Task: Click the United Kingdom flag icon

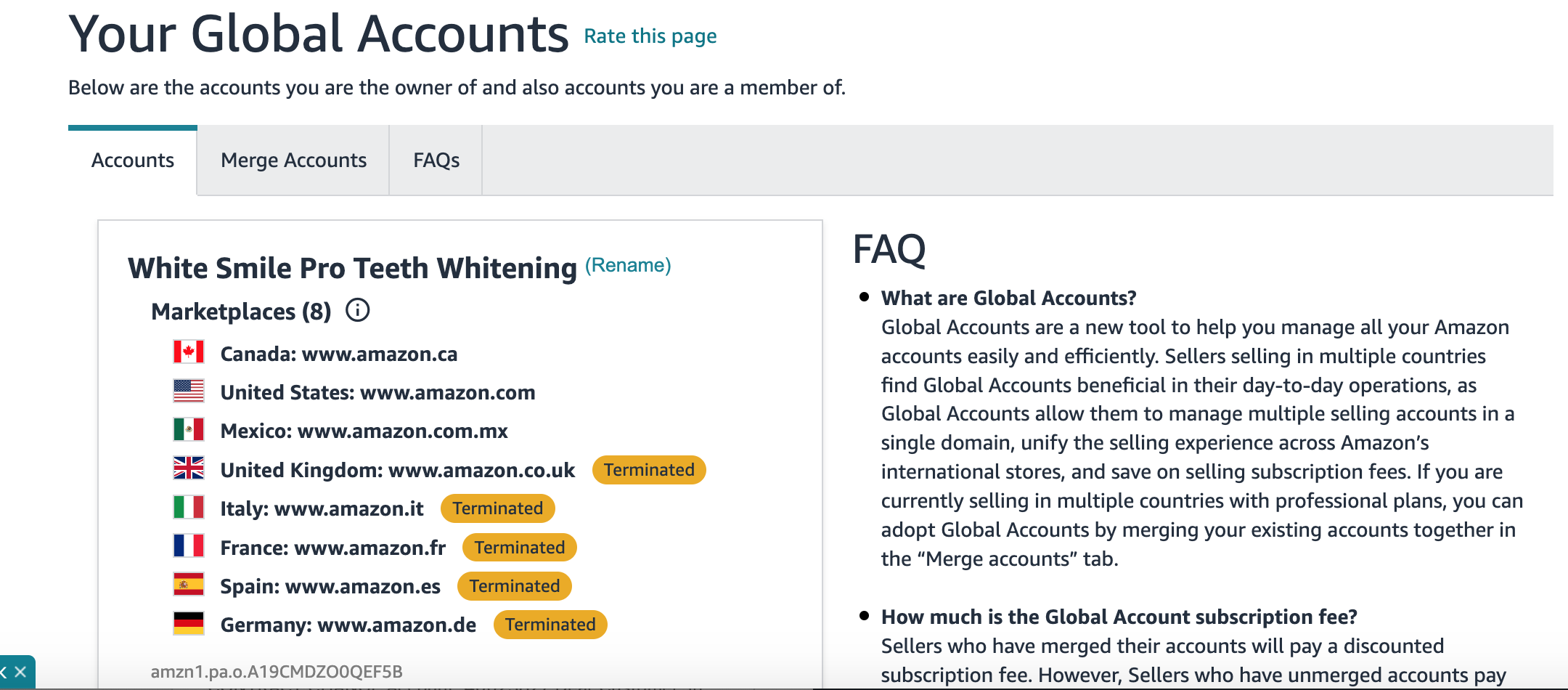Action: point(189,468)
